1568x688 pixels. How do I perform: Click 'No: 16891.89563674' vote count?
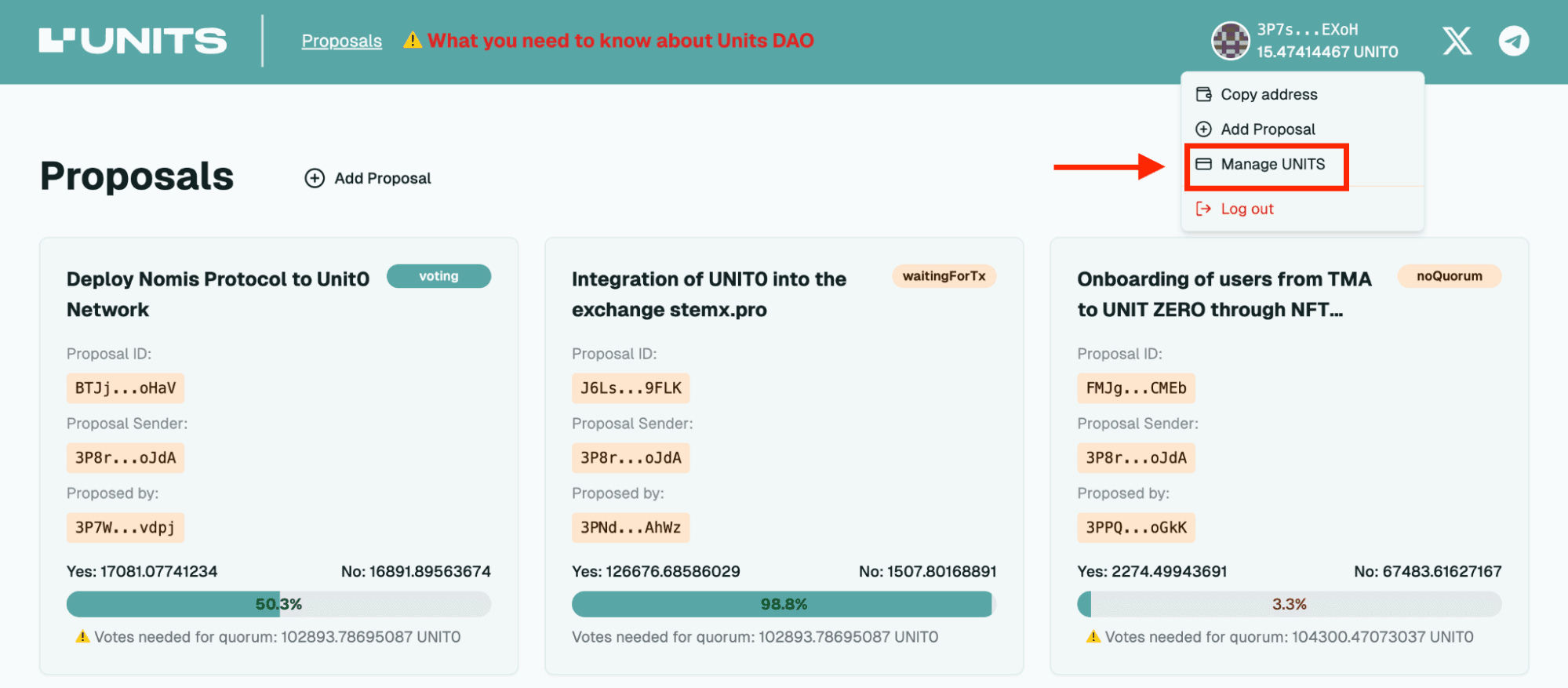[416, 571]
